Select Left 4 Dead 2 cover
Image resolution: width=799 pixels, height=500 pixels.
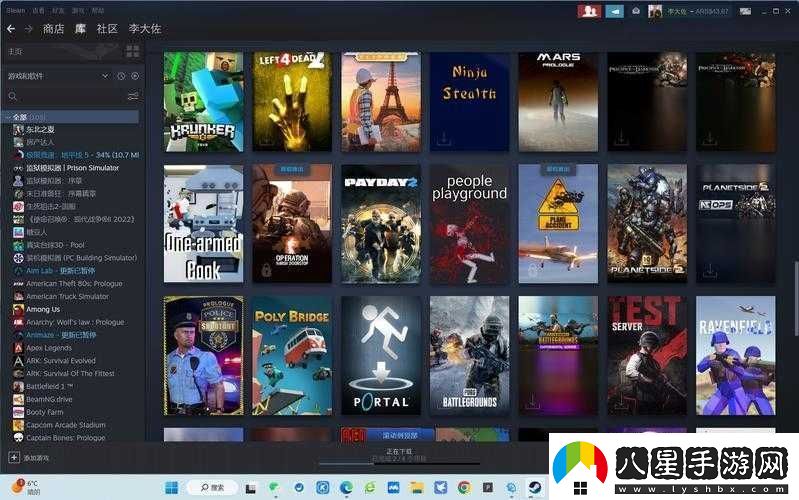[292, 101]
